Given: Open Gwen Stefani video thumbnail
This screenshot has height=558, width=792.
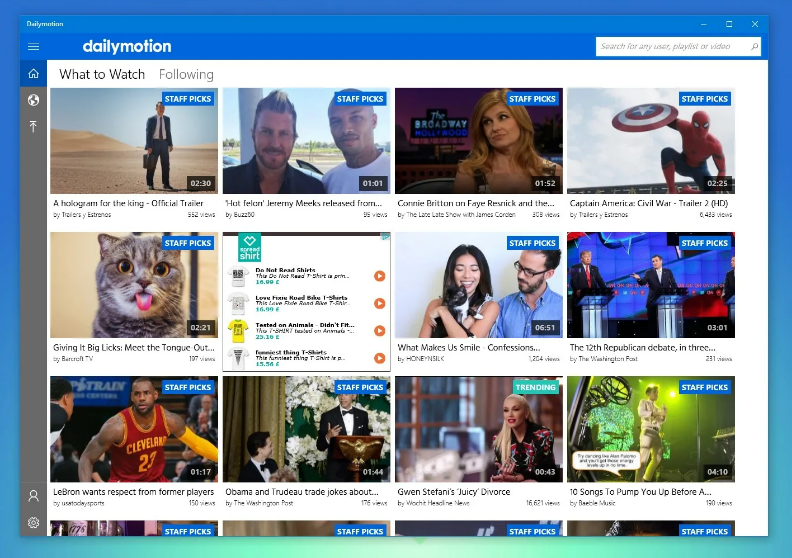Looking at the screenshot, I should (x=479, y=429).
